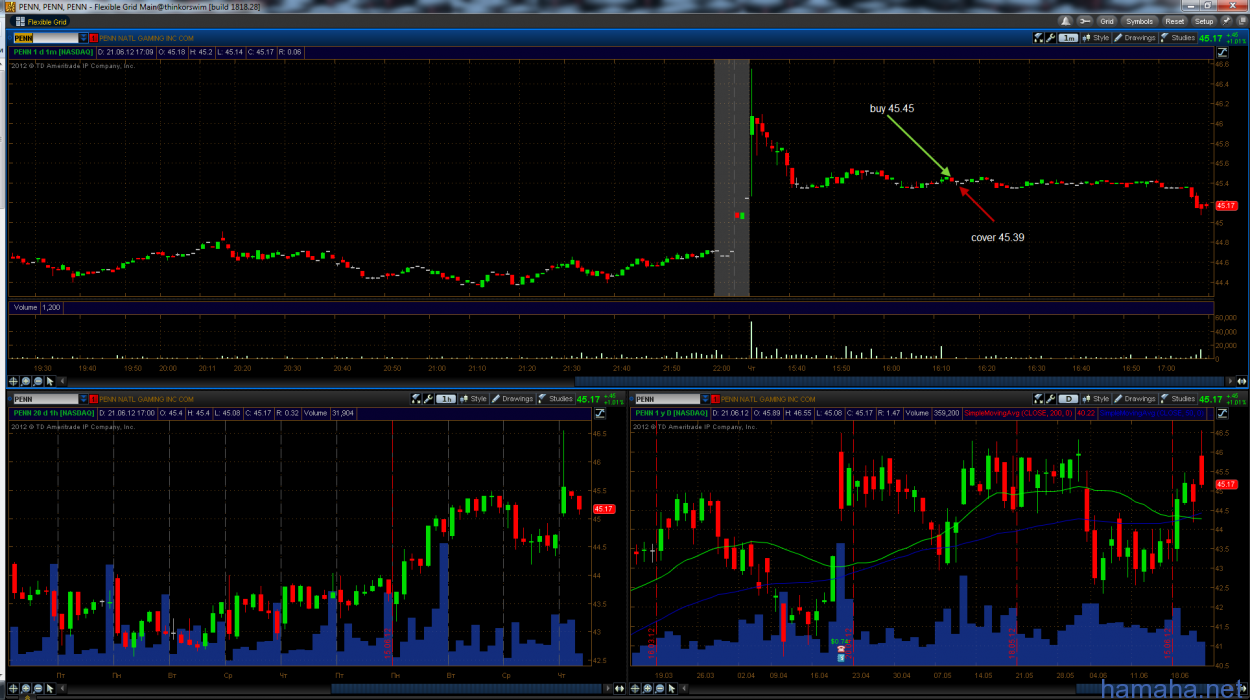Open Studies menu in bottom-right chart
Screen dimensions: 1250x700
[1178, 398]
